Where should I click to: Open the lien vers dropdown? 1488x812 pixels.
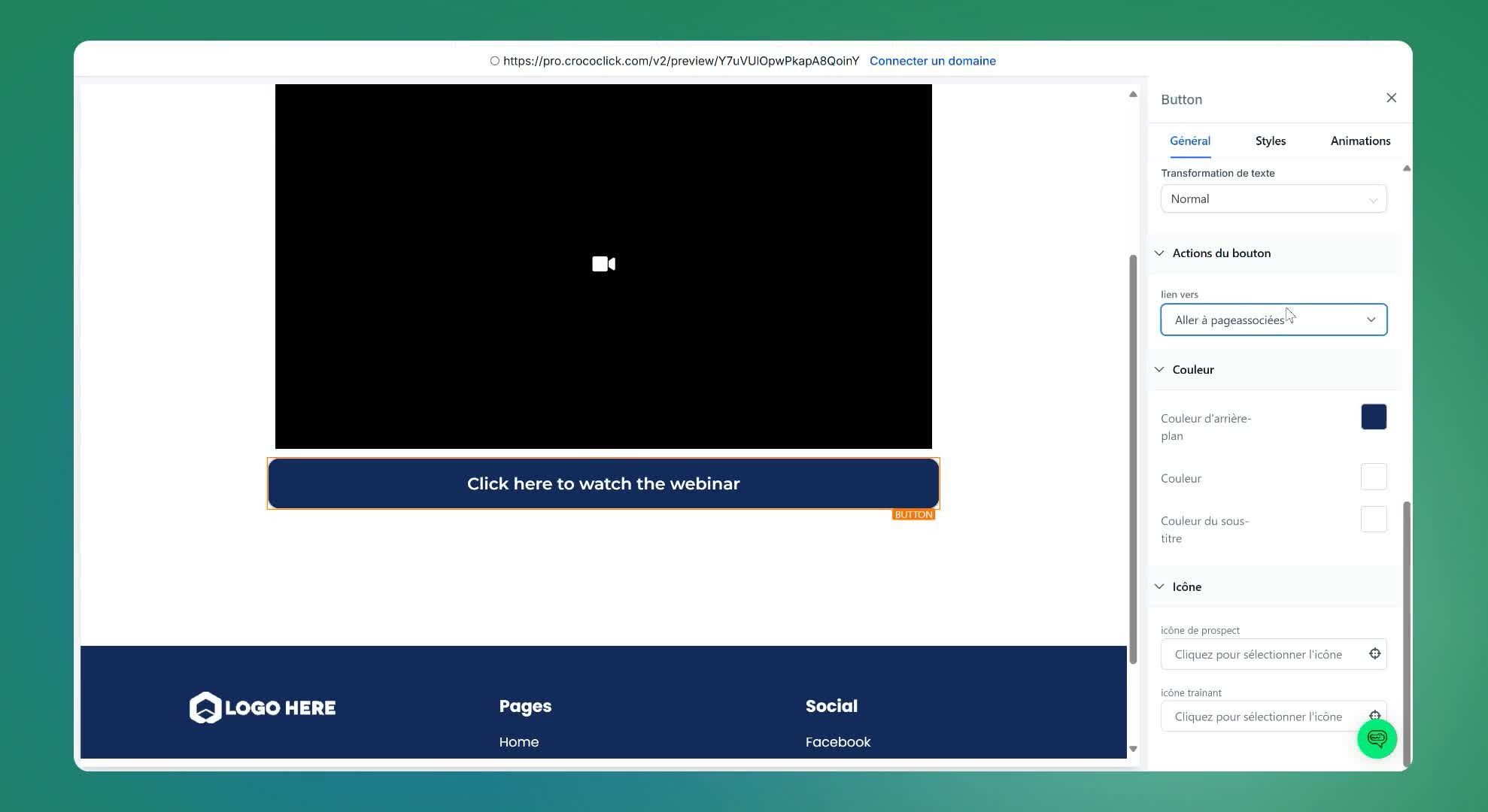[1273, 320]
